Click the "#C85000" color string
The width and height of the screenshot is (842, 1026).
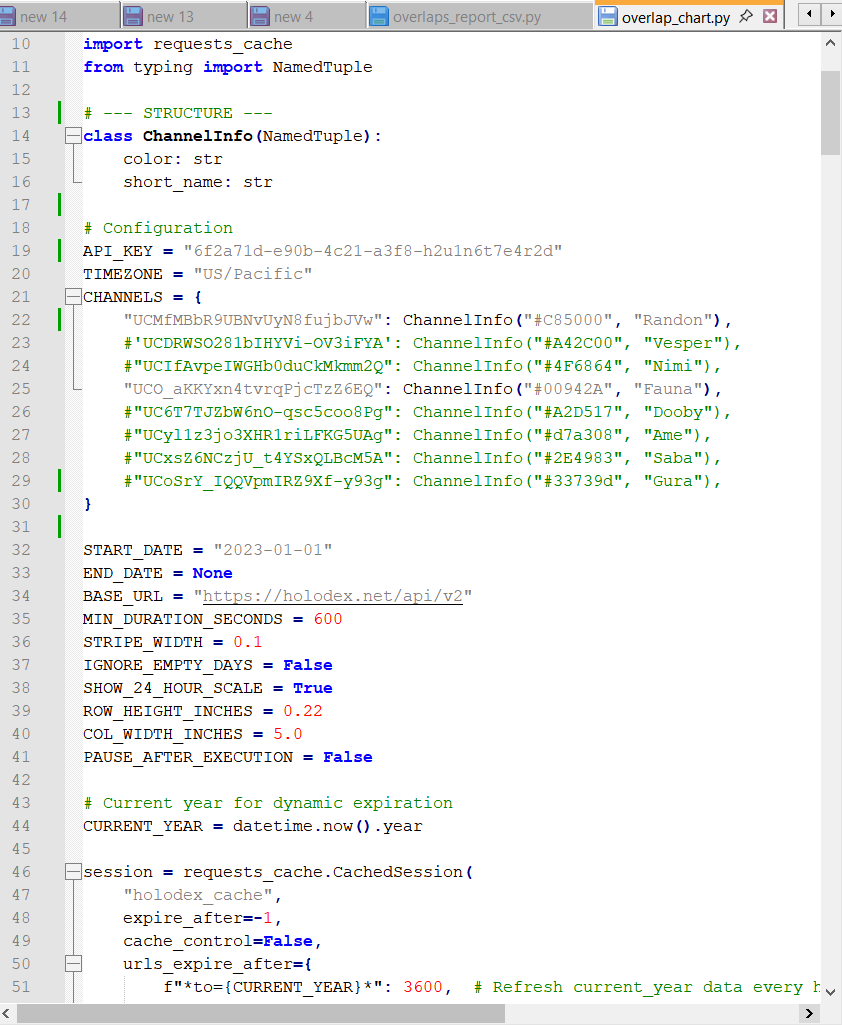tap(567, 320)
